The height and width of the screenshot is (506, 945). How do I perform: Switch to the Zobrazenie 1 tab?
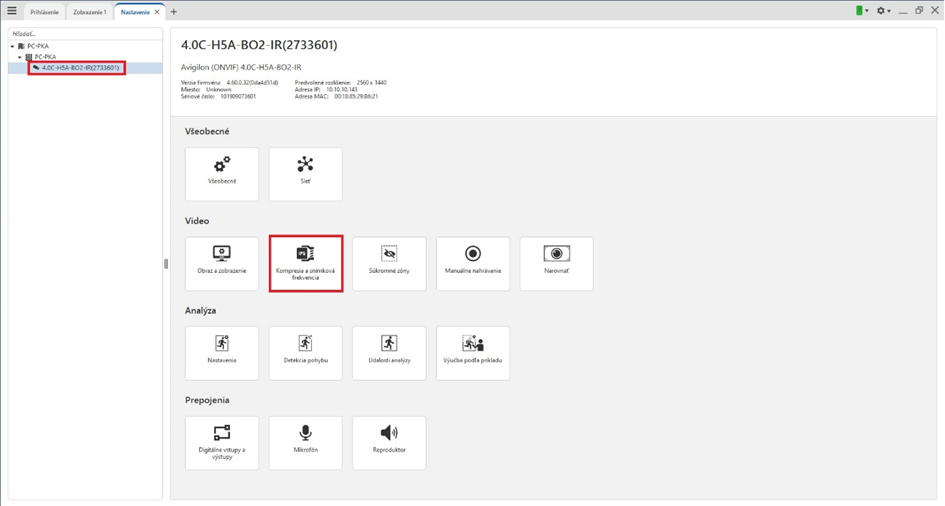pos(89,12)
